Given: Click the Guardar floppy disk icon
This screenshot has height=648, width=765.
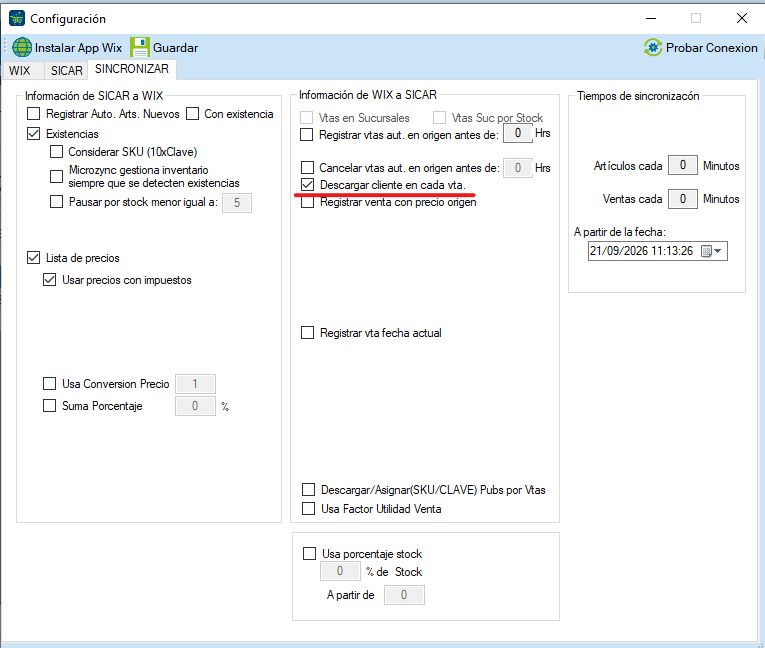Looking at the screenshot, I should coord(140,47).
